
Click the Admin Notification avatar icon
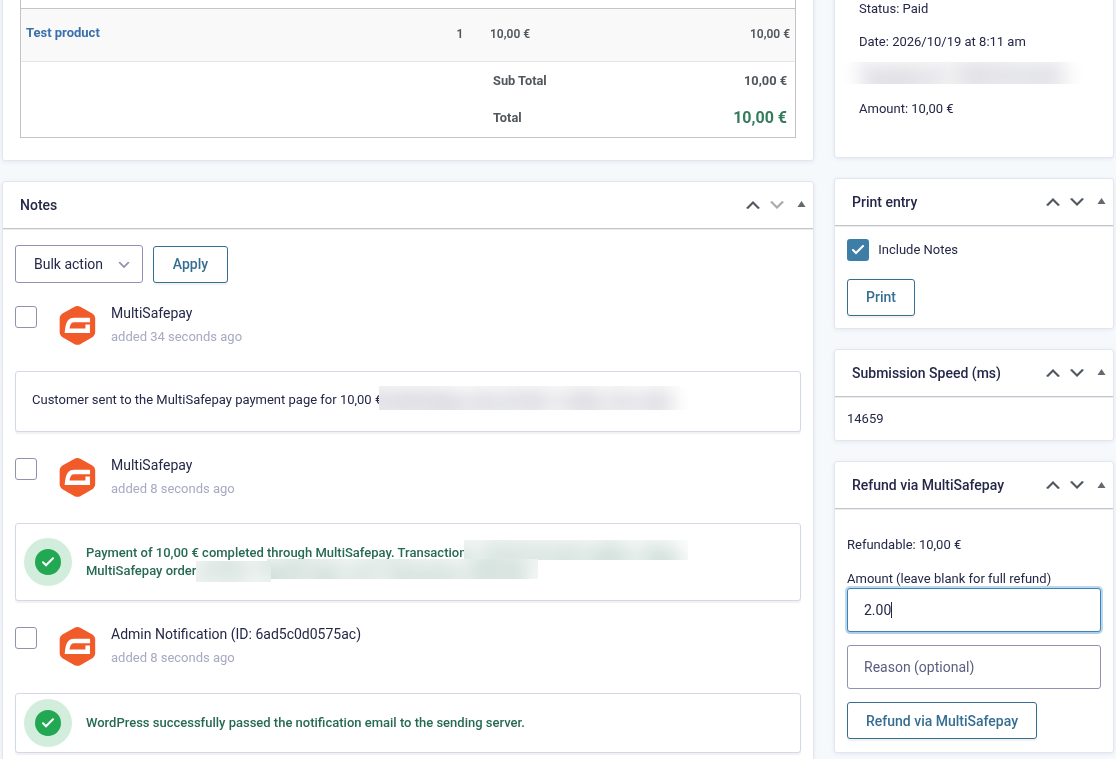[x=77, y=647]
